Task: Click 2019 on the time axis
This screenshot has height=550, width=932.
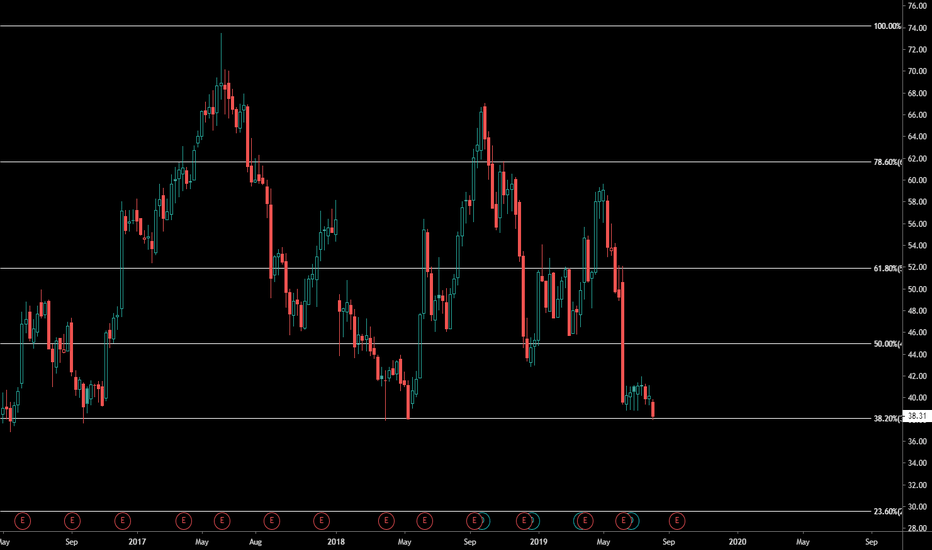Action: [538, 542]
